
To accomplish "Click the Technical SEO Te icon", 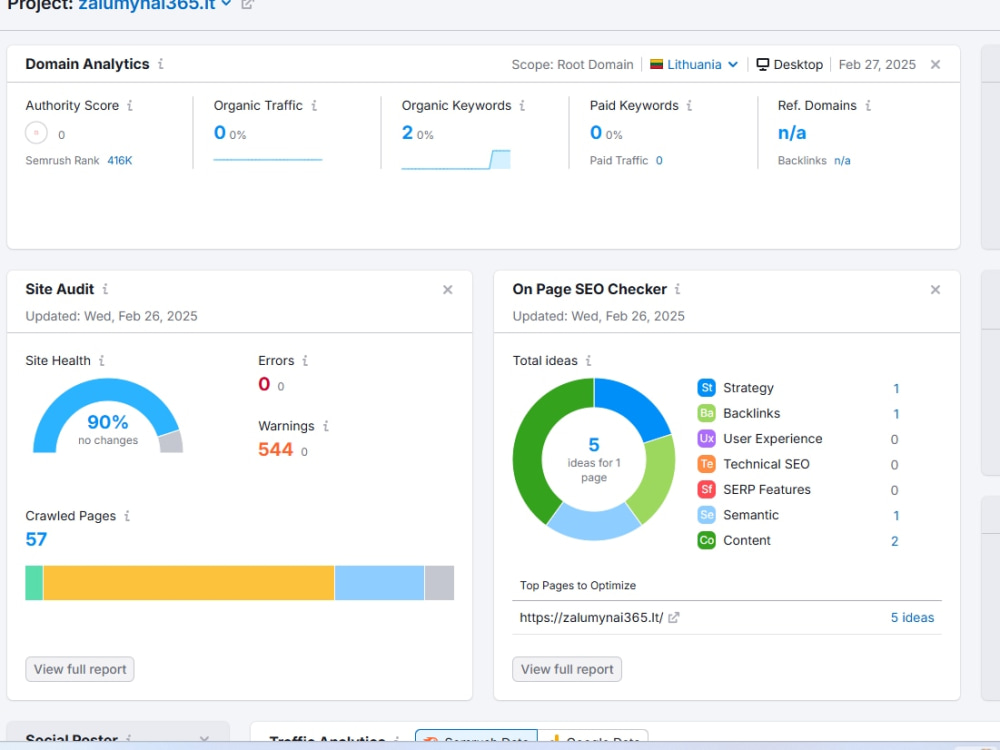I will (707, 464).
